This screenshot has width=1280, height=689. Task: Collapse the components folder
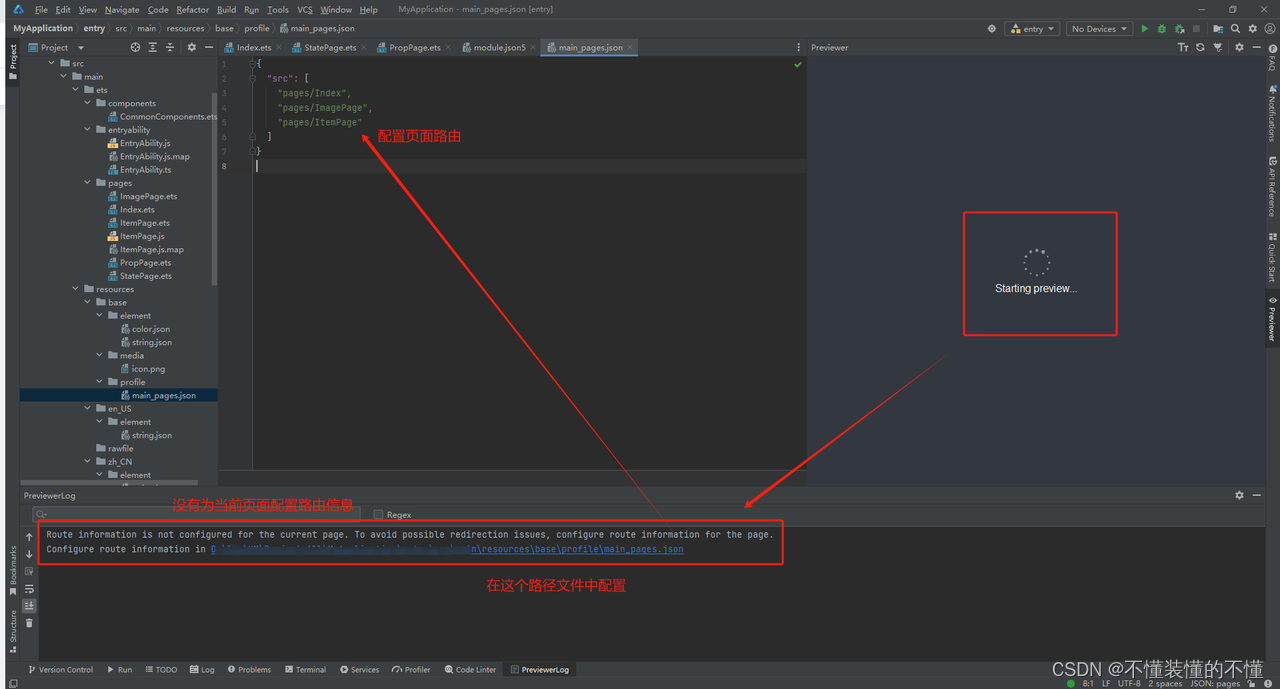88,103
